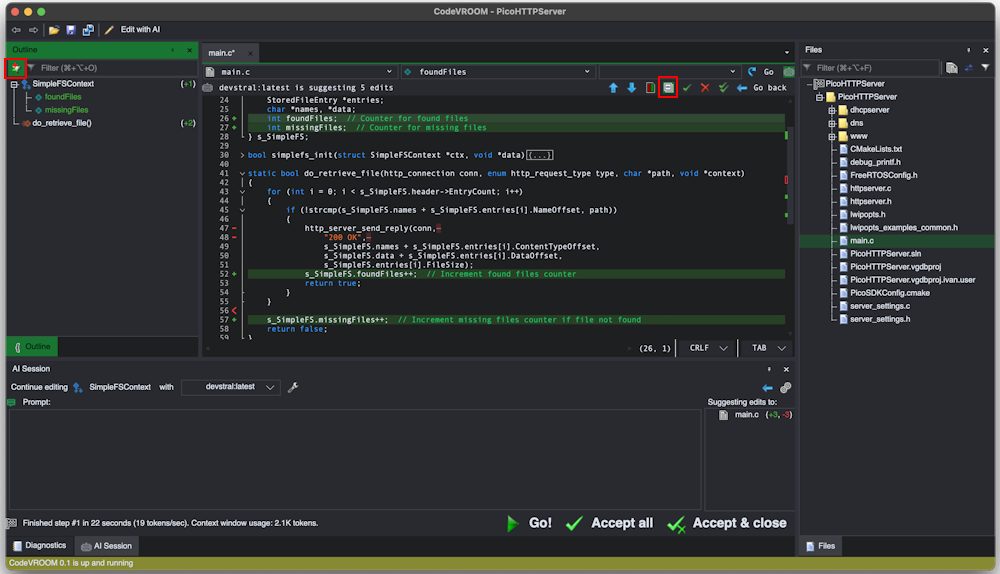Switch to the AI Session tab
Viewport: 1000px width, 574px height.
click(107, 546)
